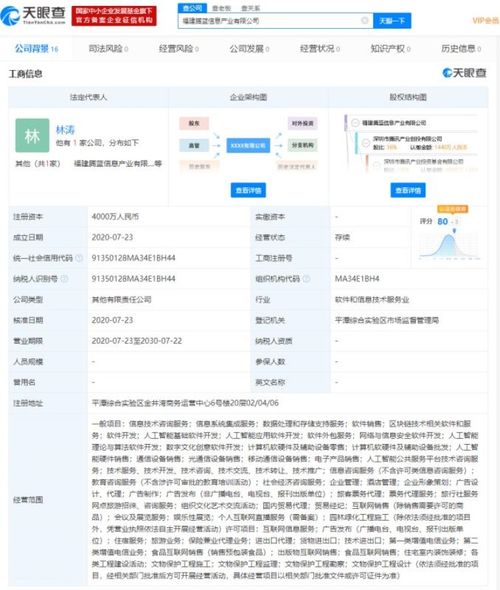The image size is (500, 590).
Task: Click the 企业架构图 column header
Action: tap(248, 97)
